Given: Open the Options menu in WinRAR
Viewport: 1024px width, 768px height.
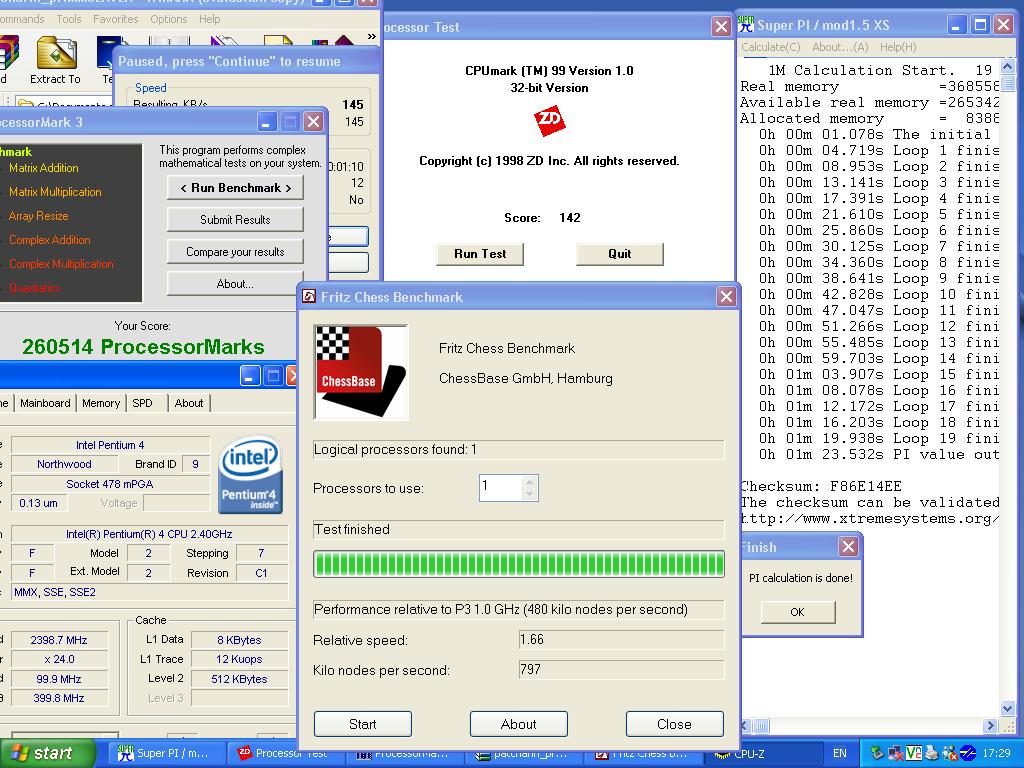Looking at the screenshot, I should pos(168,19).
